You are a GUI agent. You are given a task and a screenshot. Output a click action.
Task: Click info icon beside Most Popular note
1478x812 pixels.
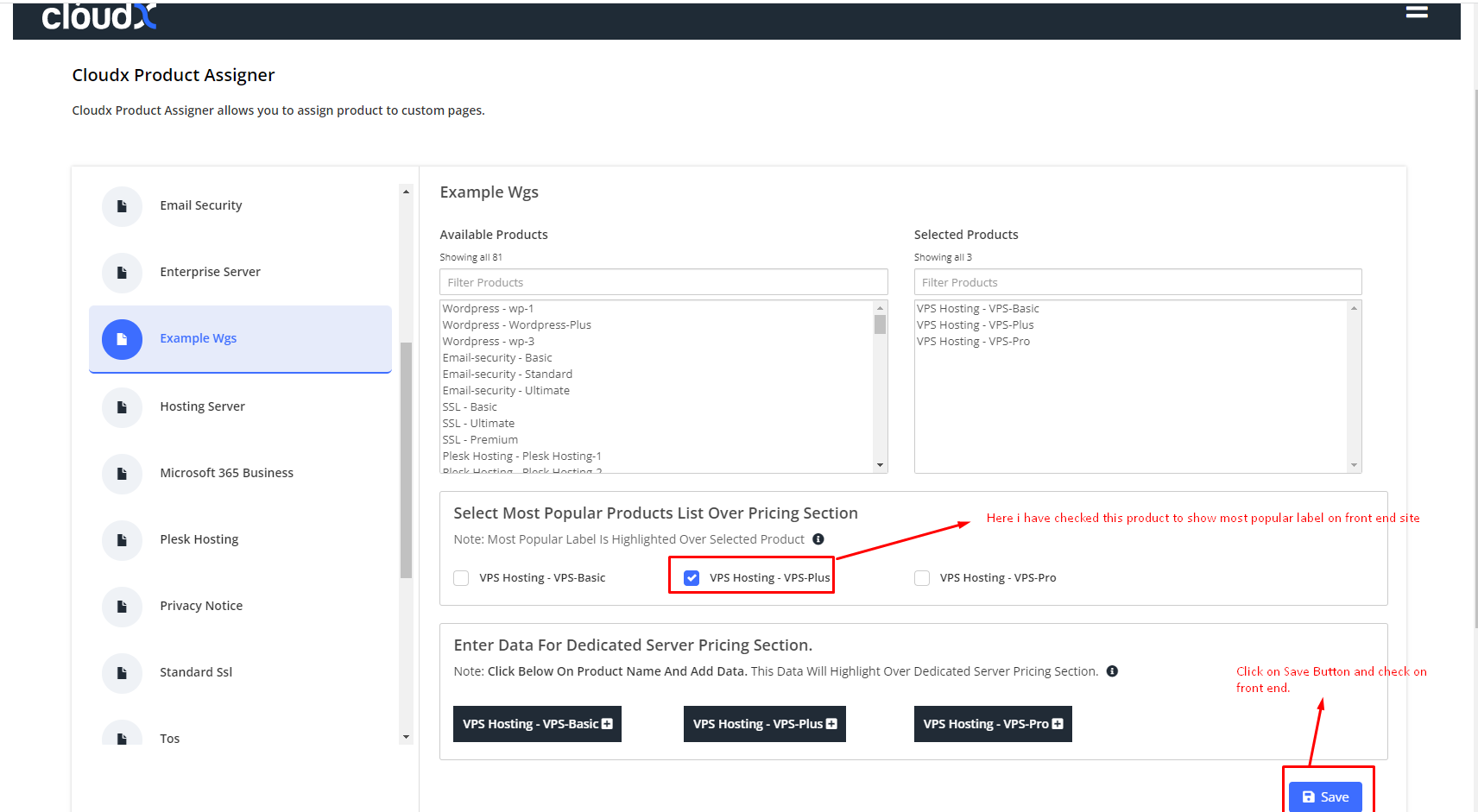(x=818, y=539)
